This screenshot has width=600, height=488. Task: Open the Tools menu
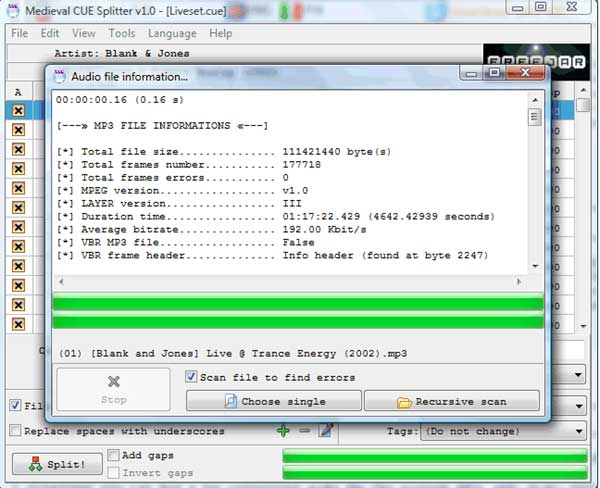[x=121, y=33]
